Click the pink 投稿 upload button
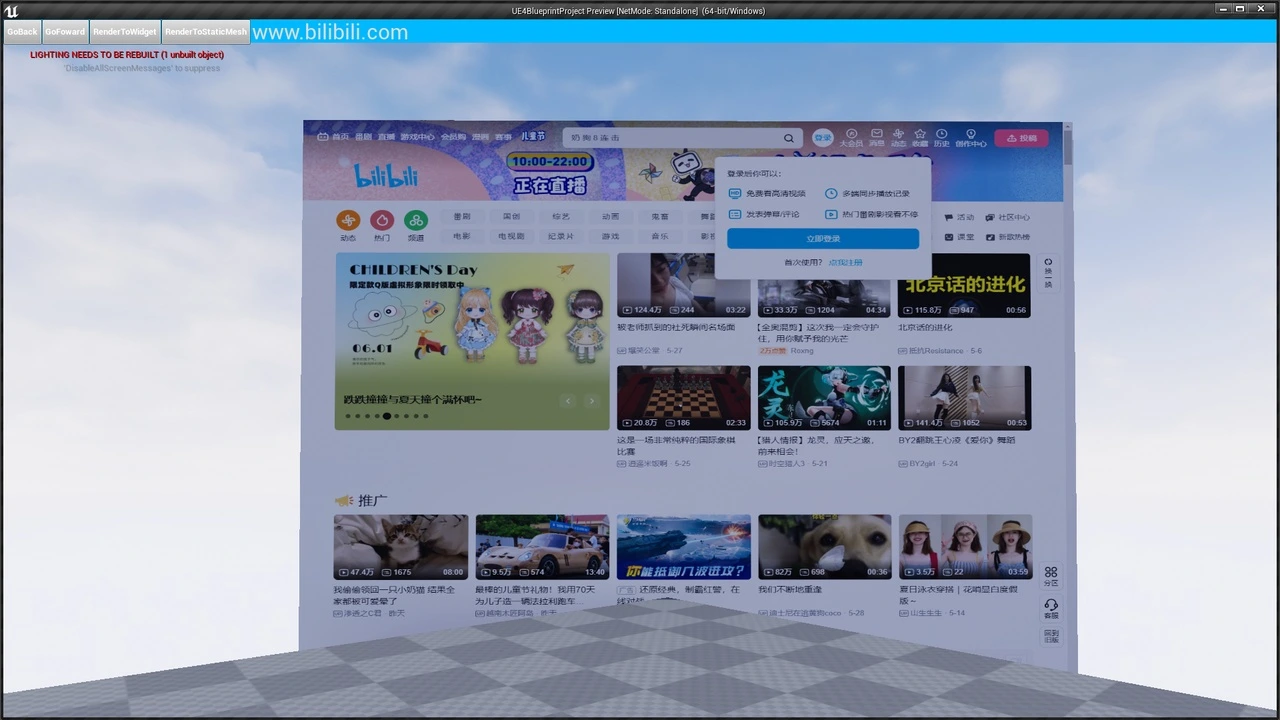Image resolution: width=1280 pixels, height=720 pixels. point(1021,138)
